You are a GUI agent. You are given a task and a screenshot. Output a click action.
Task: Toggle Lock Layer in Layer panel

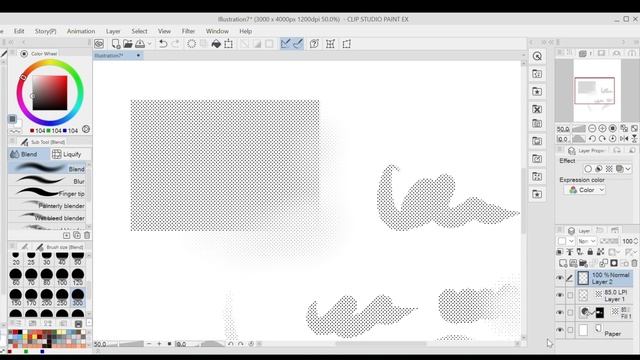click(x=590, y=252)
